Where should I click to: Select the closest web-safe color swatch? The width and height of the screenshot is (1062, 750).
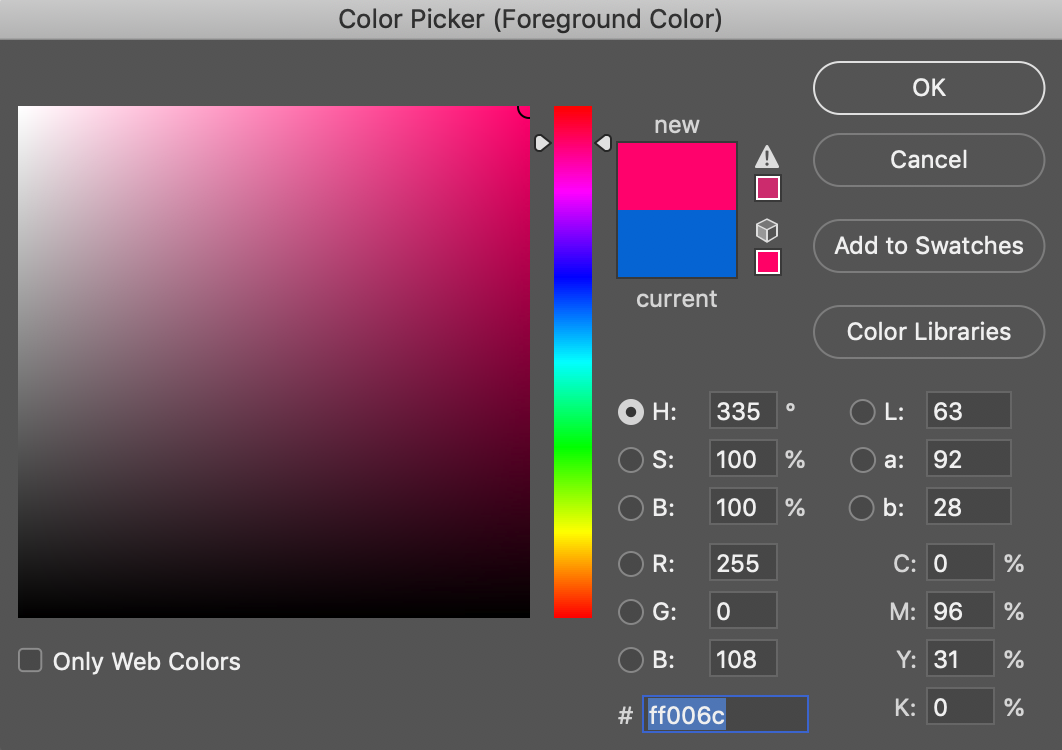point(767,262)
